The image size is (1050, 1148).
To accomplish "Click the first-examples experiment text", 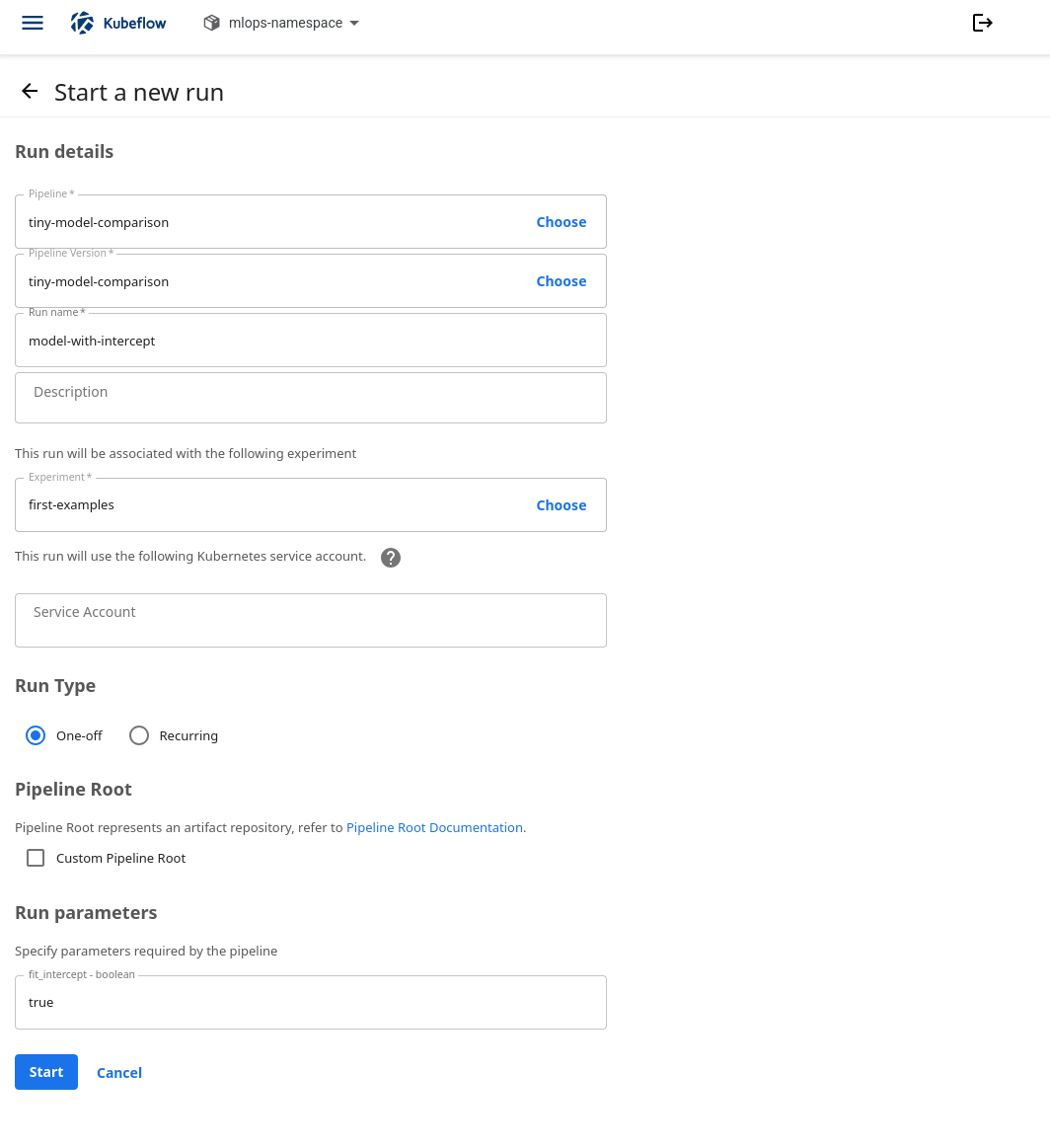I will 71,504.
